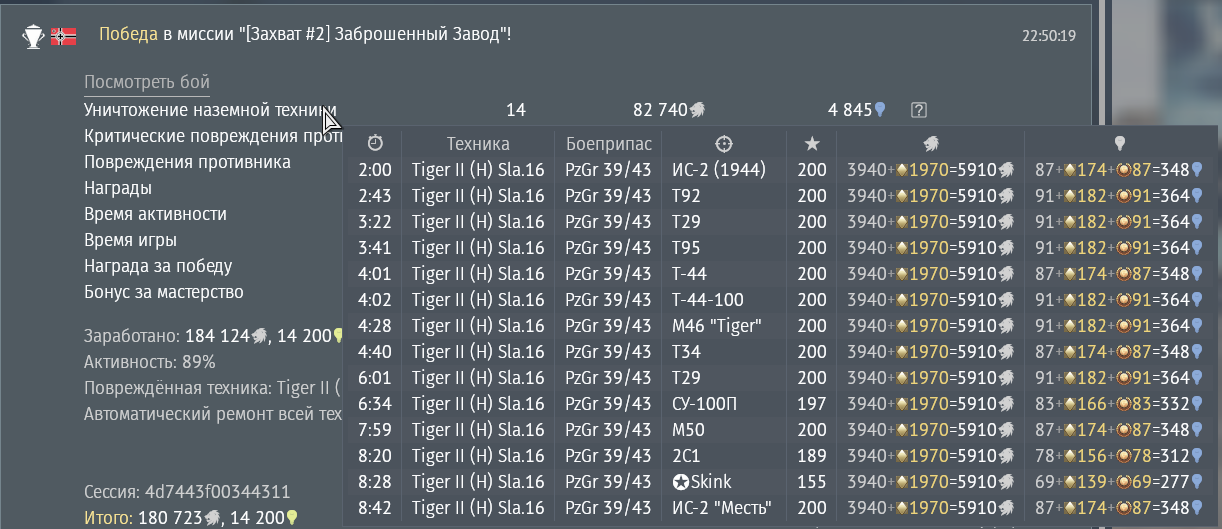Select "Уничтожение наземной техники" row
This screenshot has width=1222, height=529.
pyautogui.click(x=209, y=110)
